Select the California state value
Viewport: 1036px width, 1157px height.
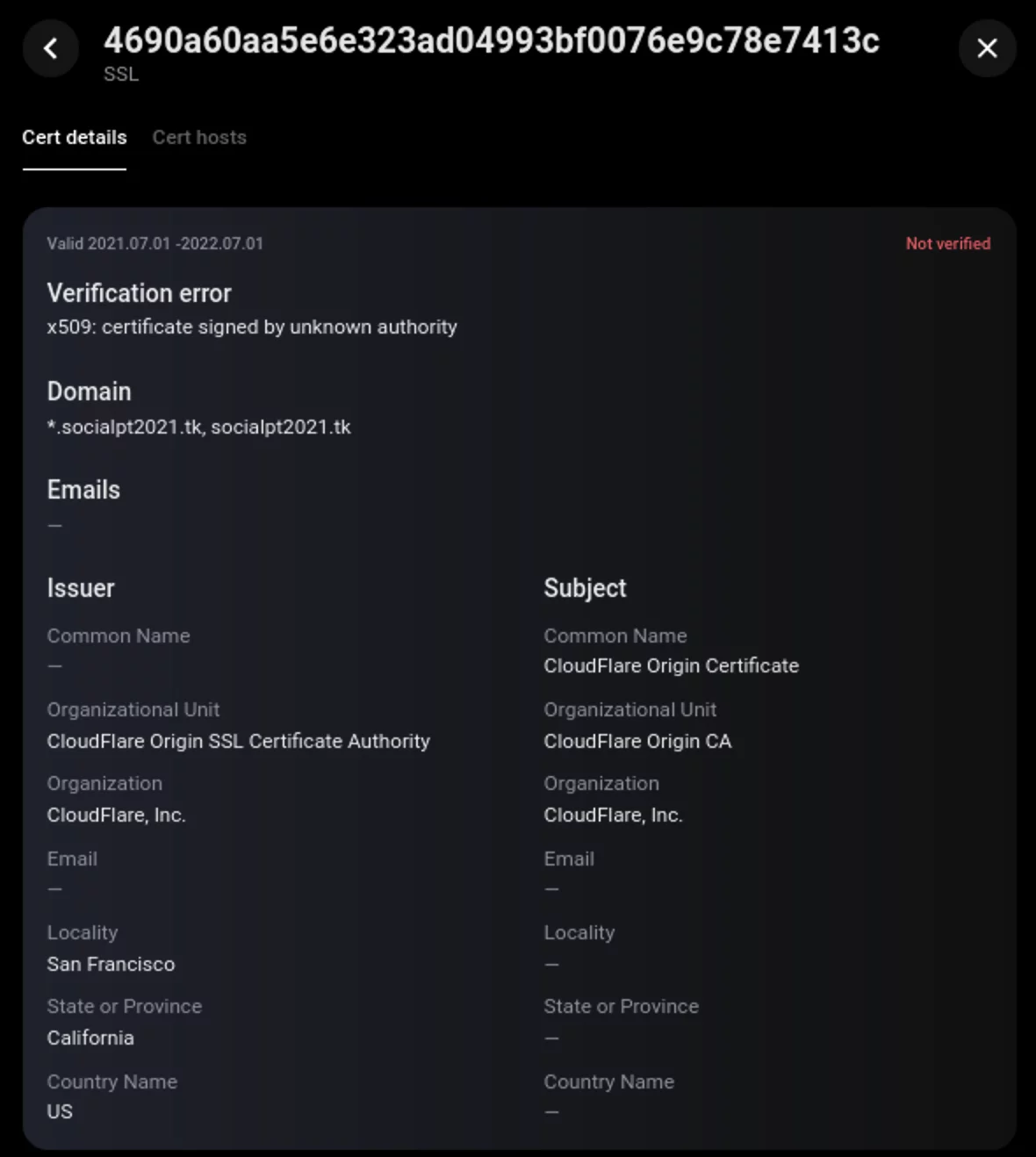(x=90, y=1038)
